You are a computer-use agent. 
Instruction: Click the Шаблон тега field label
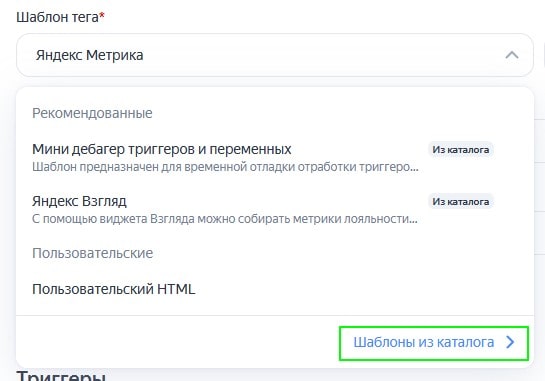[x=60, y=17]
